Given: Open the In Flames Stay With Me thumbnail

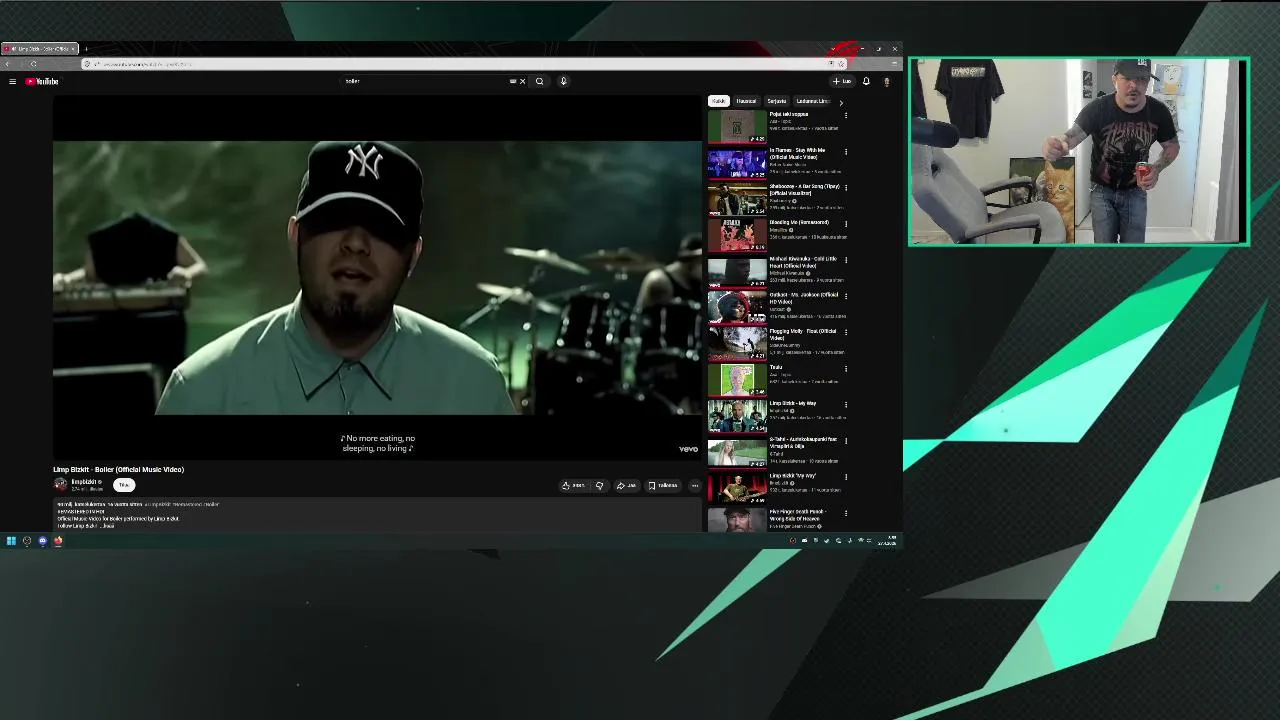Looking at the screenshot, I should pyautogui.click(x=737, y=163).
